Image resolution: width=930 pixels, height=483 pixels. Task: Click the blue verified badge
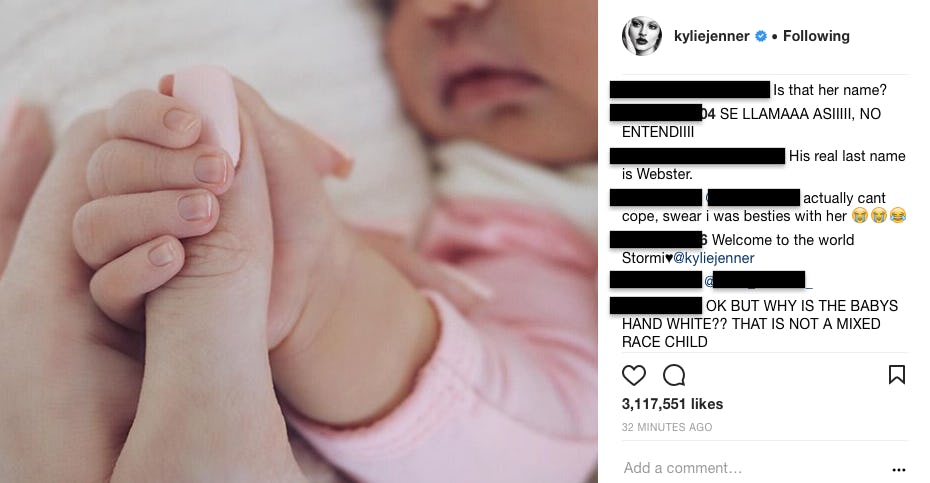click(x=760, y=36)
